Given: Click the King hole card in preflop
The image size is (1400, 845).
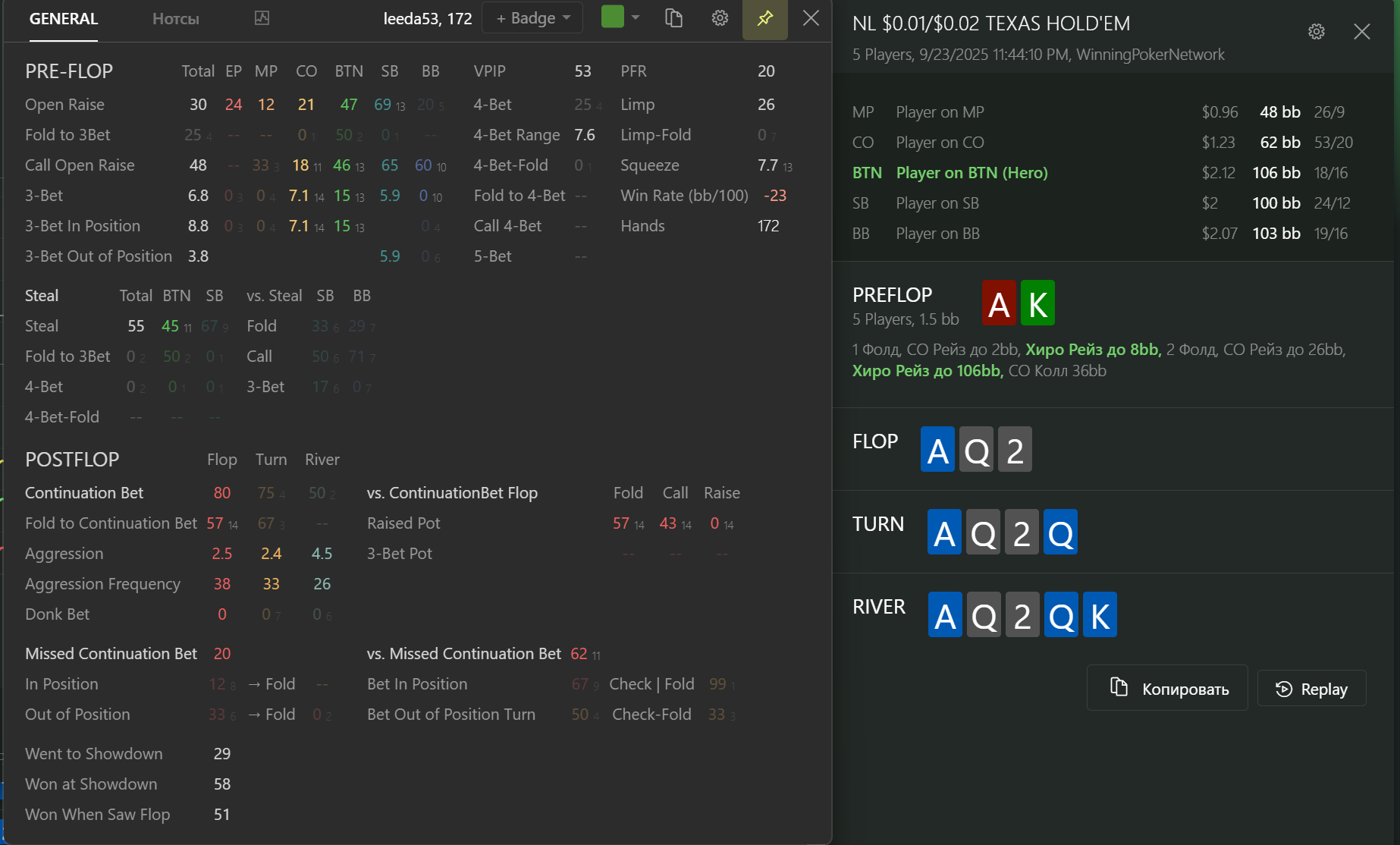Looking at the screenshot, I should [1037, 303].
